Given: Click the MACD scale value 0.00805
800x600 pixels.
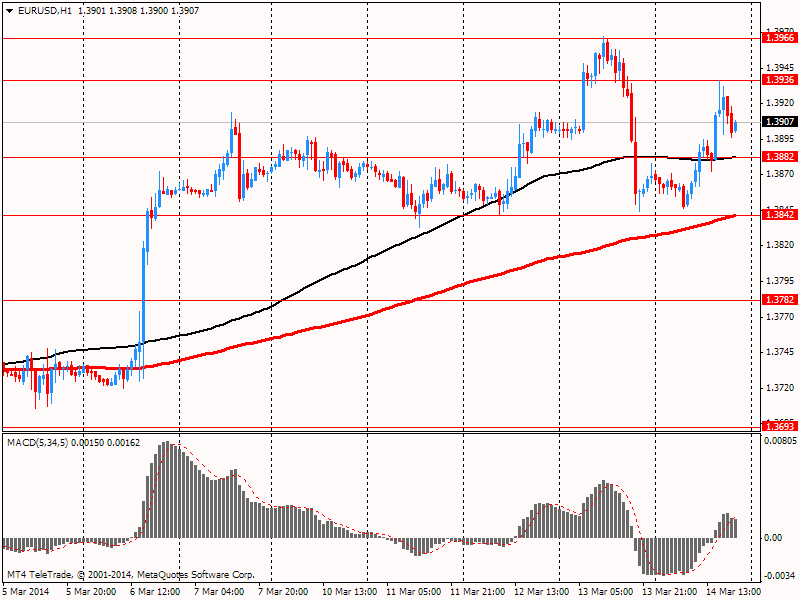Looking at the screenshot, I should click(x=780, y=440).
